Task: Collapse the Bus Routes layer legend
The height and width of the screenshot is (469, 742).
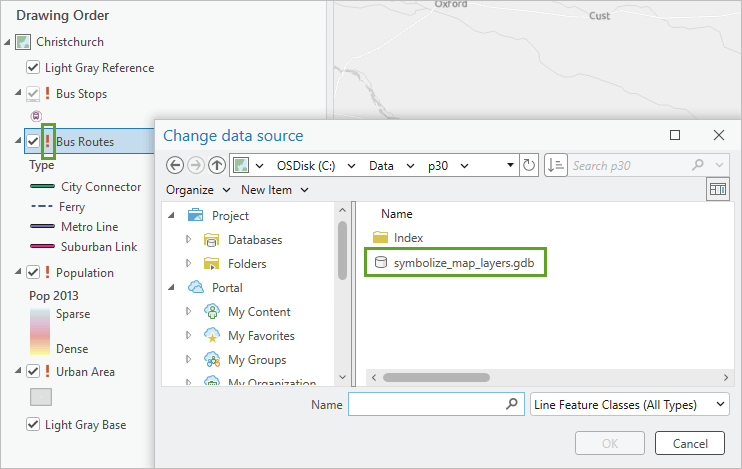Action: coord(18,140)
